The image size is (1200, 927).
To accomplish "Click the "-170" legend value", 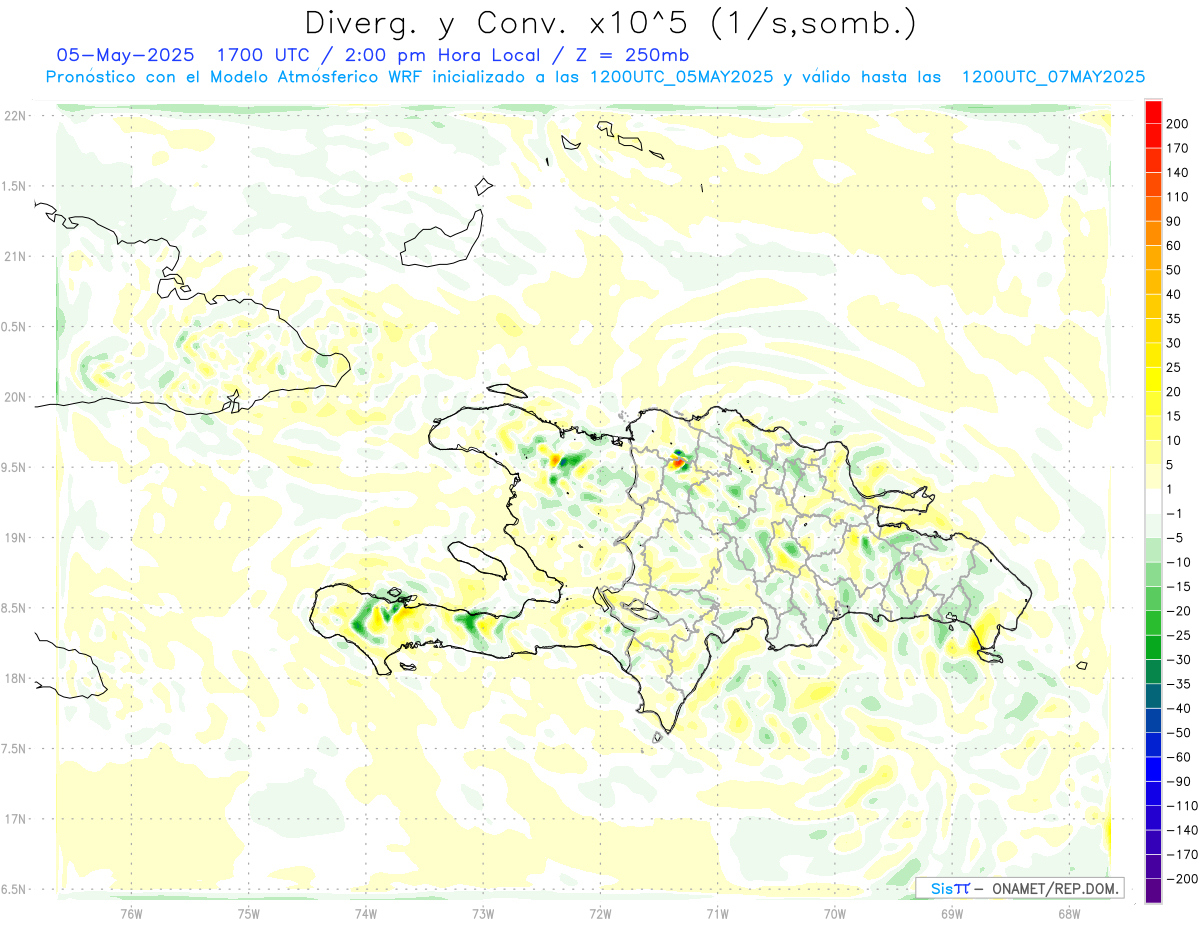I will pyautogui.click(x=1183, y=855).
